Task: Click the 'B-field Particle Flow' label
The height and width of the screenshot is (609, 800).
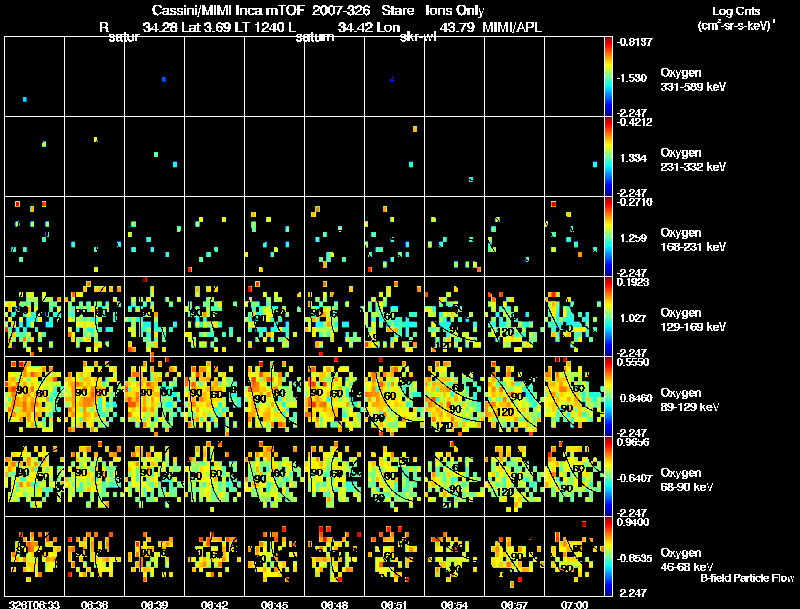Action: click(x=747, y=578)
